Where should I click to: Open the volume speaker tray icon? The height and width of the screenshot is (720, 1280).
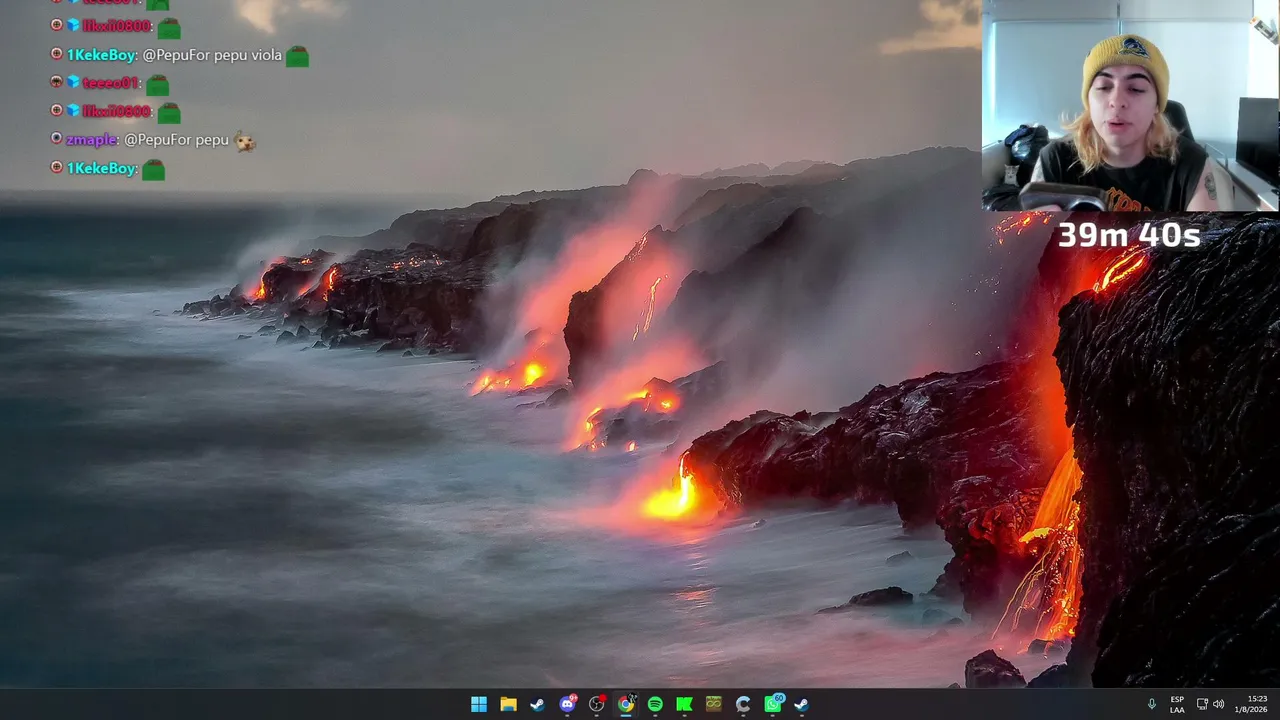[1218, 704]
